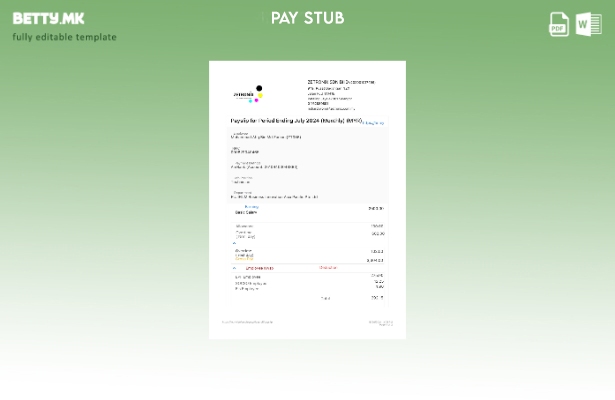Click the page footer text at bottom right
Screen dimensions: 615x400
(x=380, y=323)
